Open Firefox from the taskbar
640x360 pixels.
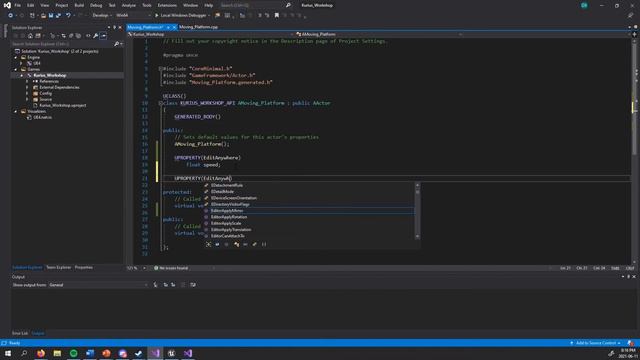tap(41, 353)
